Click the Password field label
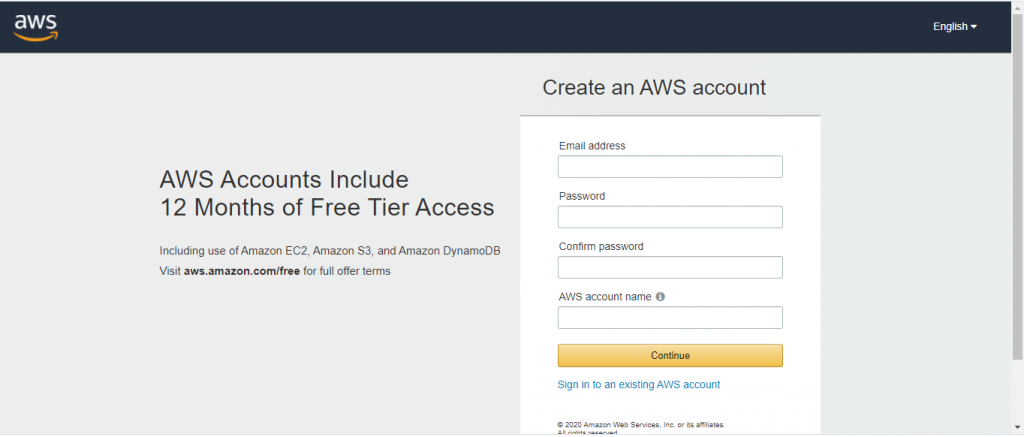Image resolution: width=1024 pixels, height=437 pixels. [x=582, y=196]
